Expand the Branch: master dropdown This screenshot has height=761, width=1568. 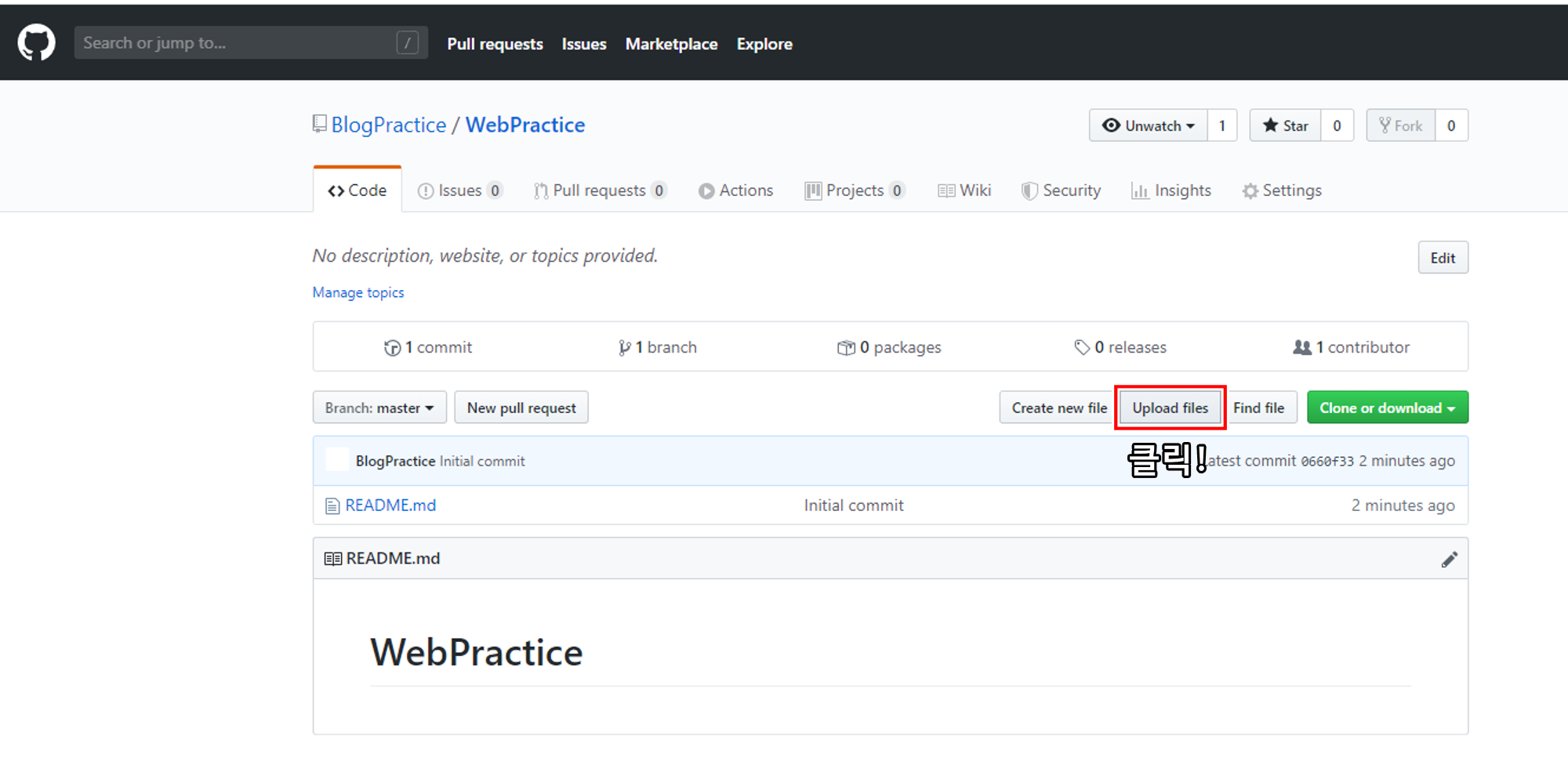[379, 408]
